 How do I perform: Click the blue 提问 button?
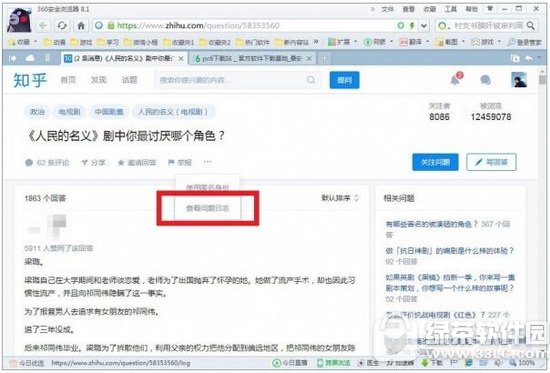(344, 80)
